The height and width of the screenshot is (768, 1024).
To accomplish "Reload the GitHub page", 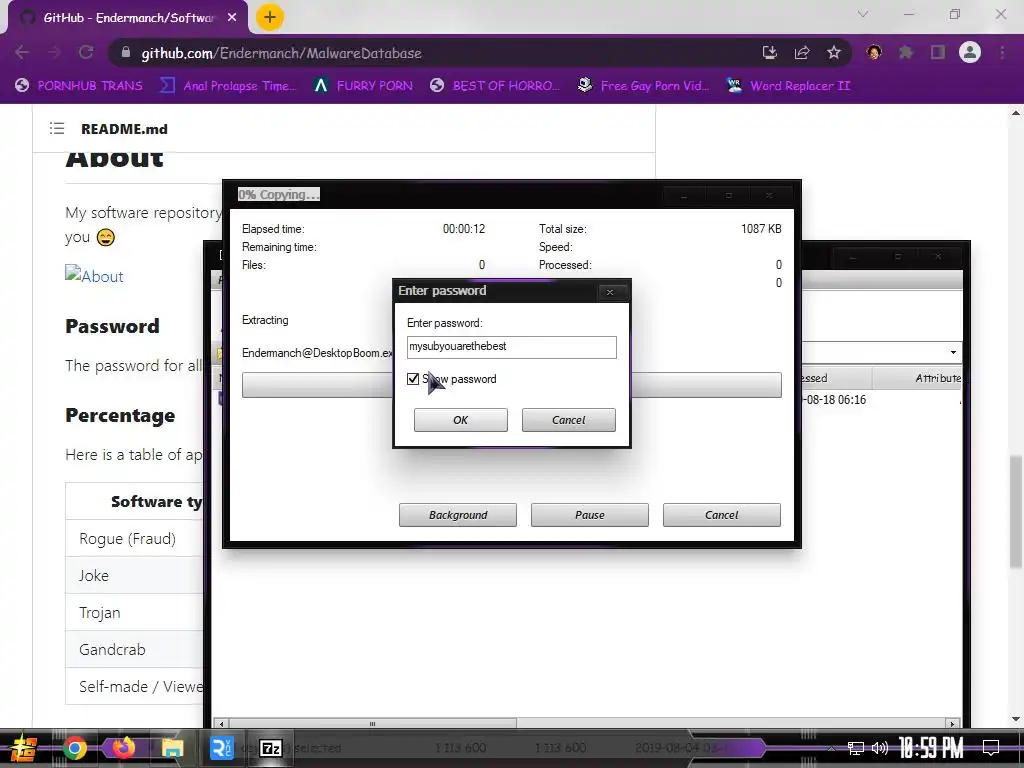I will point(86,52).
